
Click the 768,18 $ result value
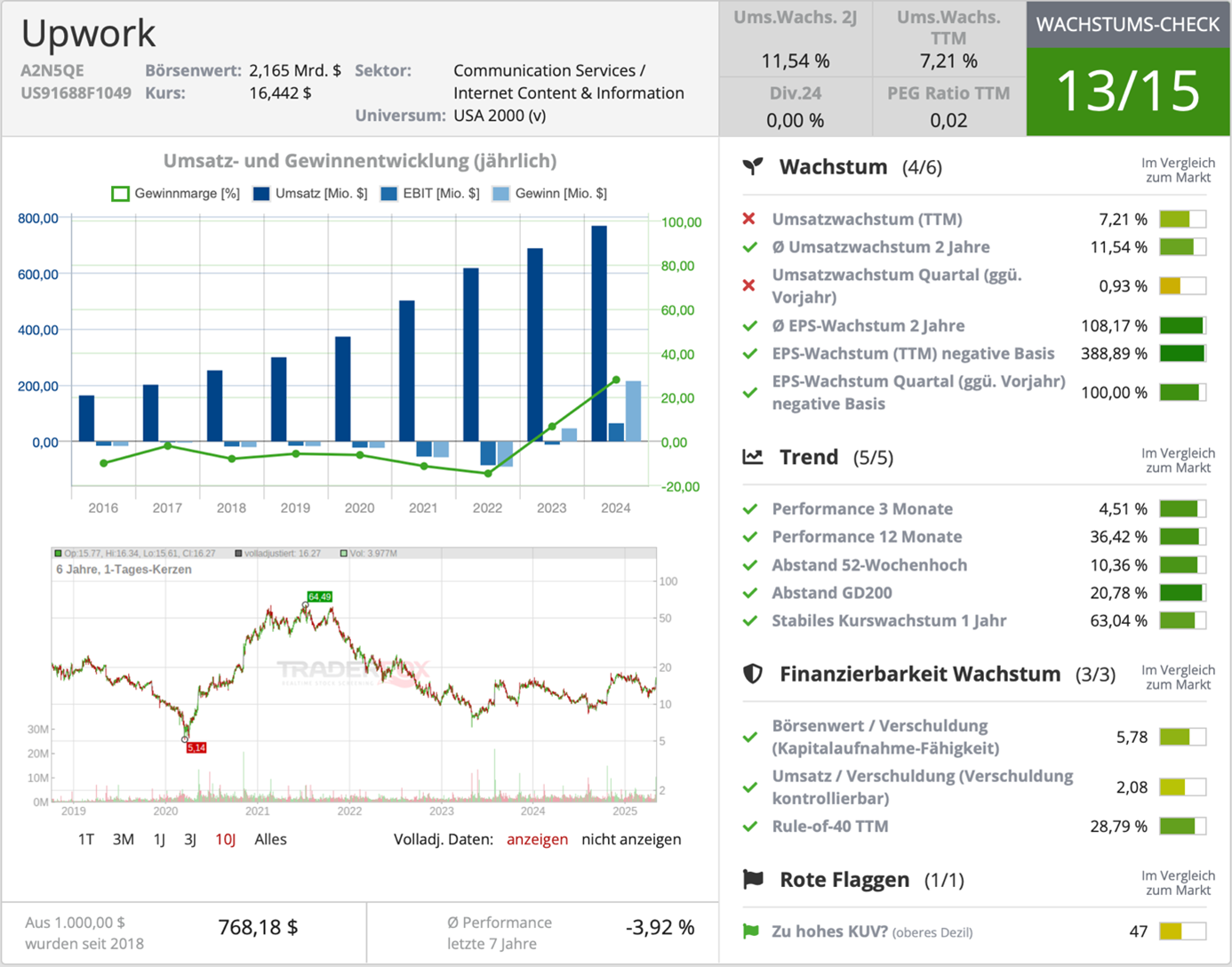pyautogui.click(x=258, y=927)
